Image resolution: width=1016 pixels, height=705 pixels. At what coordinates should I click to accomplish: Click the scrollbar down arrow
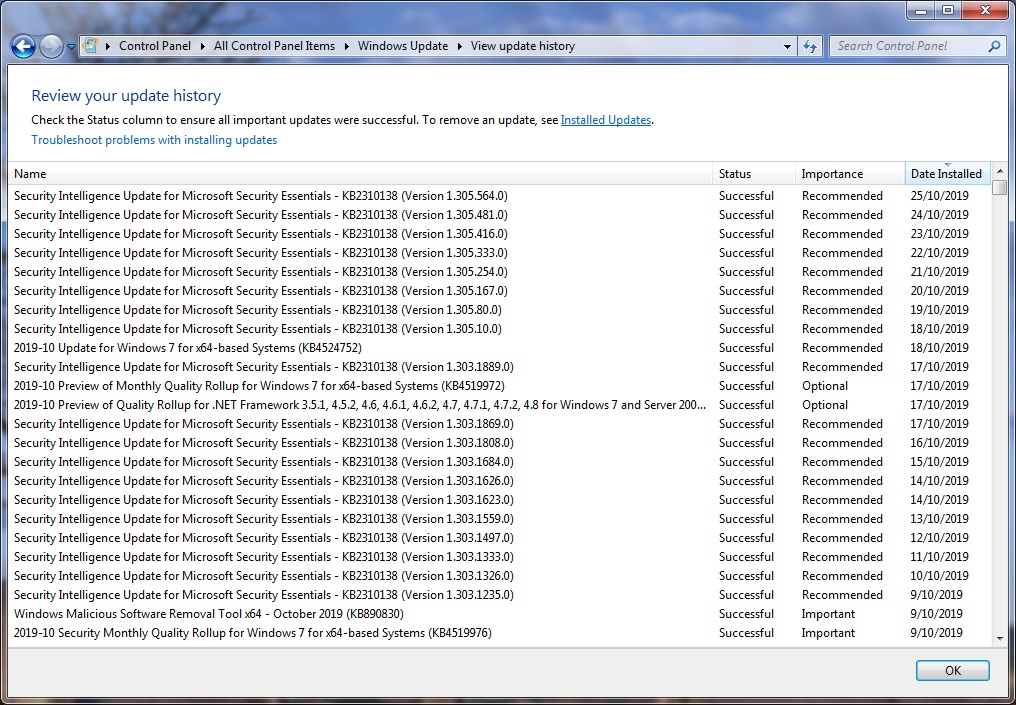click(x=1000, y=638)
